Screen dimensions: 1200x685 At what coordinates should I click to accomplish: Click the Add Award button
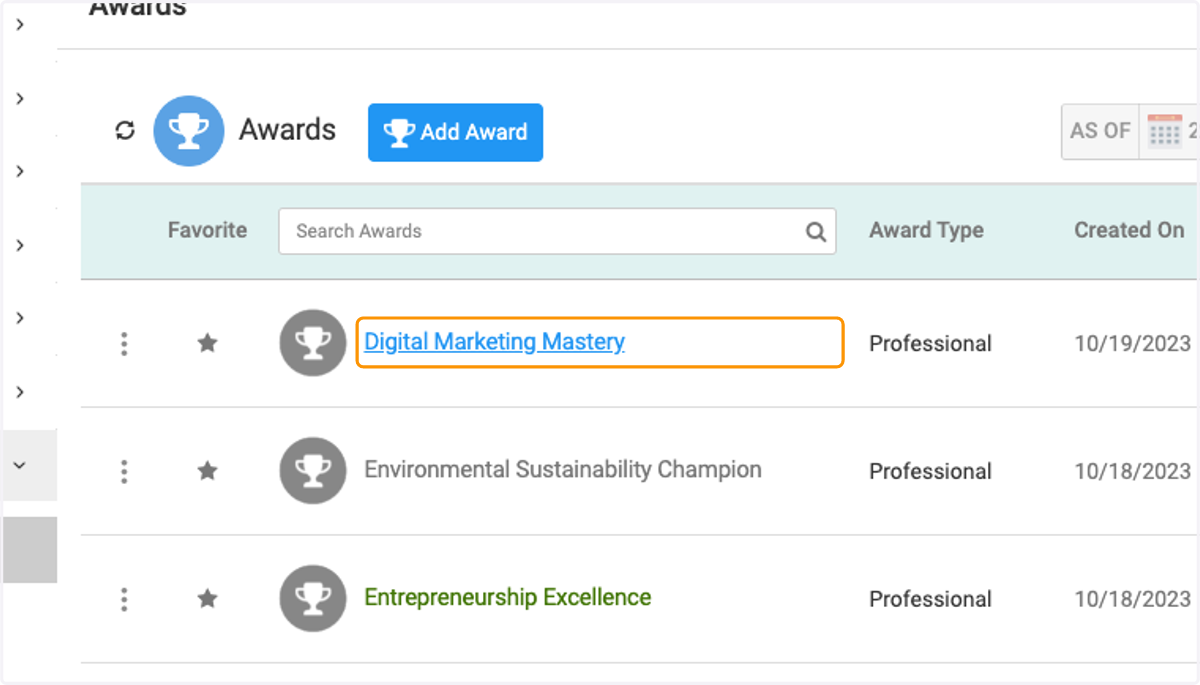tap(455, 132)
